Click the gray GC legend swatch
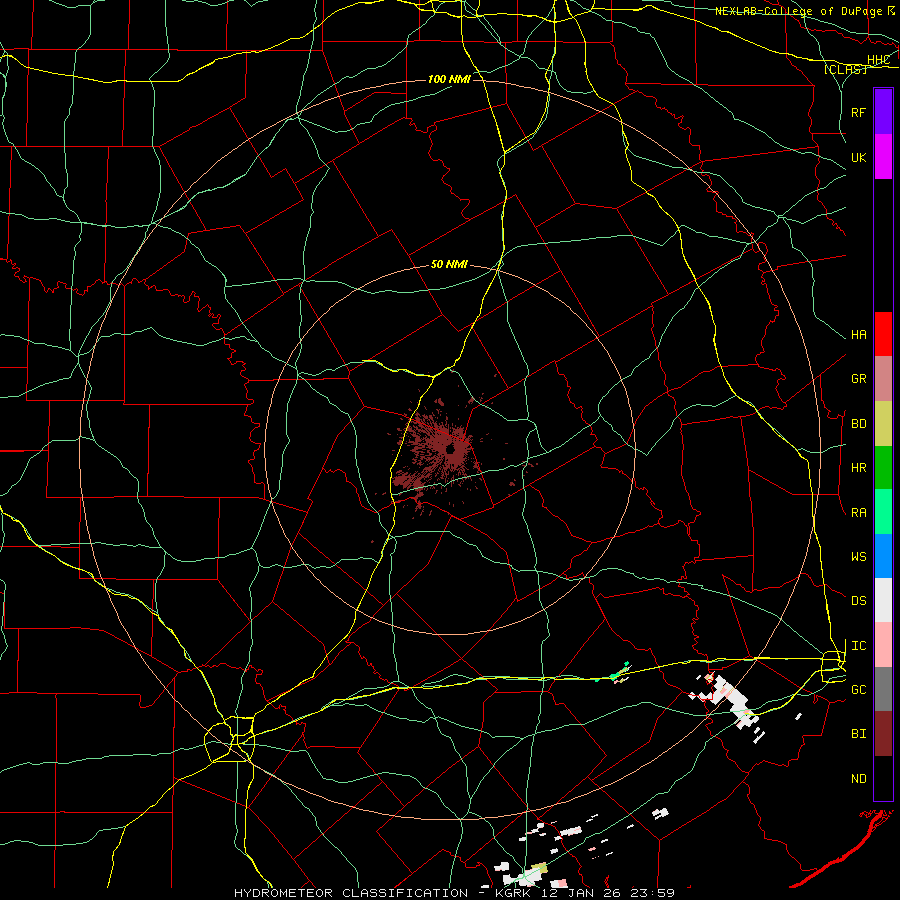 pyautogui.click(x=883, y=689)
